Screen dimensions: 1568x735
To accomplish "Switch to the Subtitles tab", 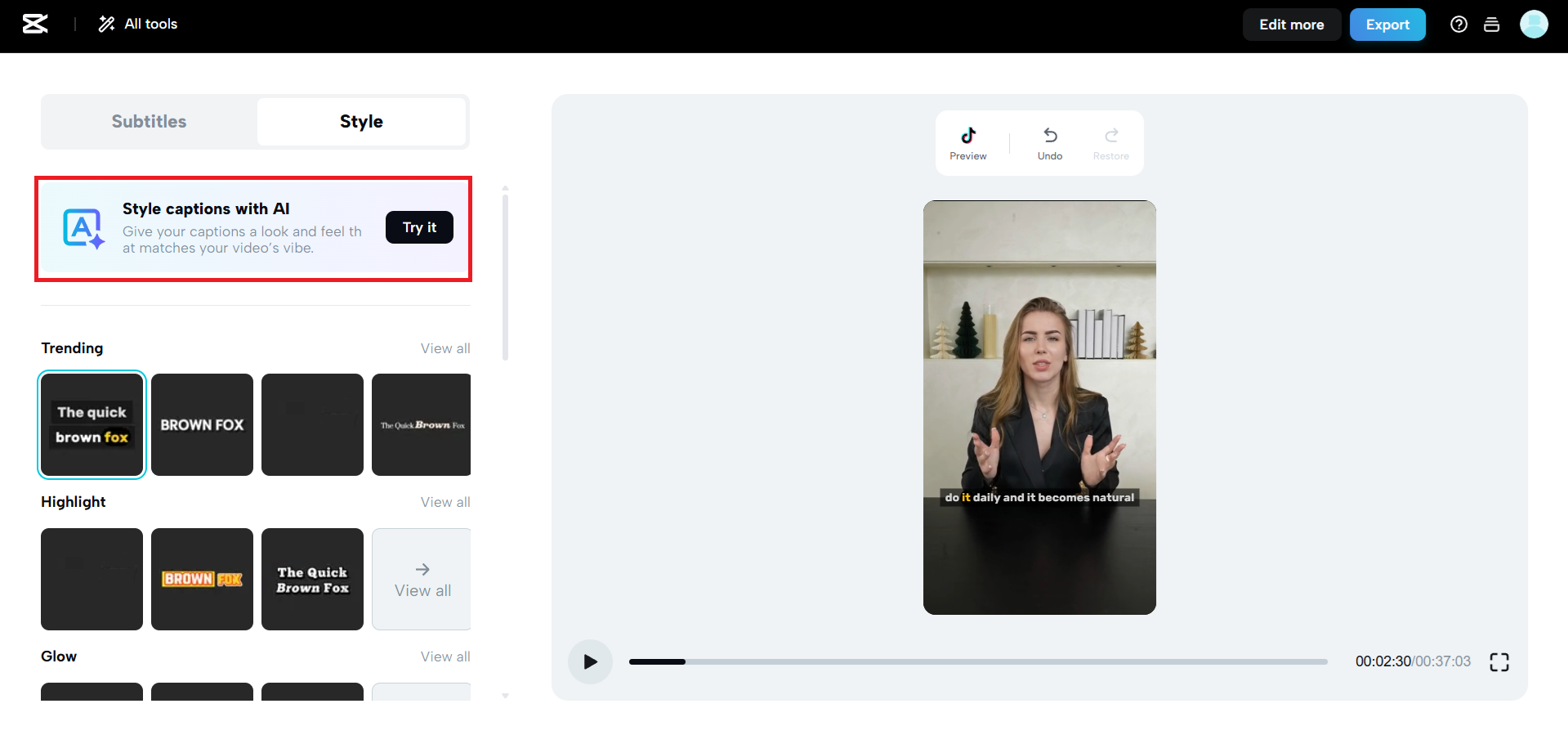I will click(149, 122).
